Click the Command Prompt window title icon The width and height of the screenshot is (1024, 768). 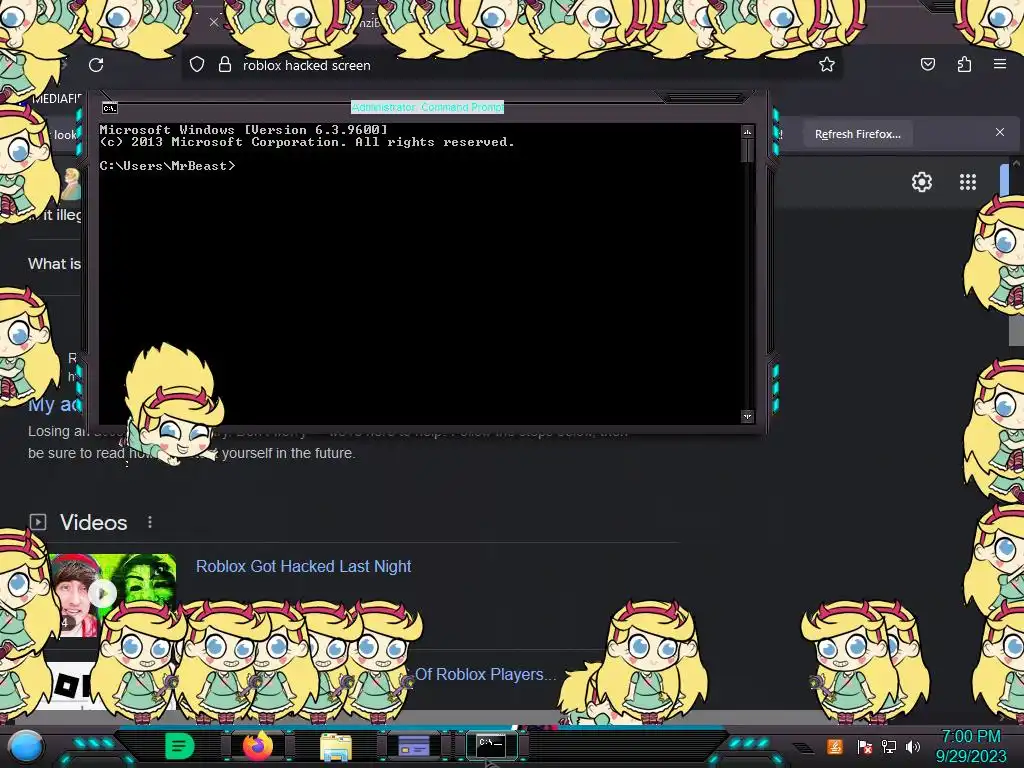coord(110,108)
